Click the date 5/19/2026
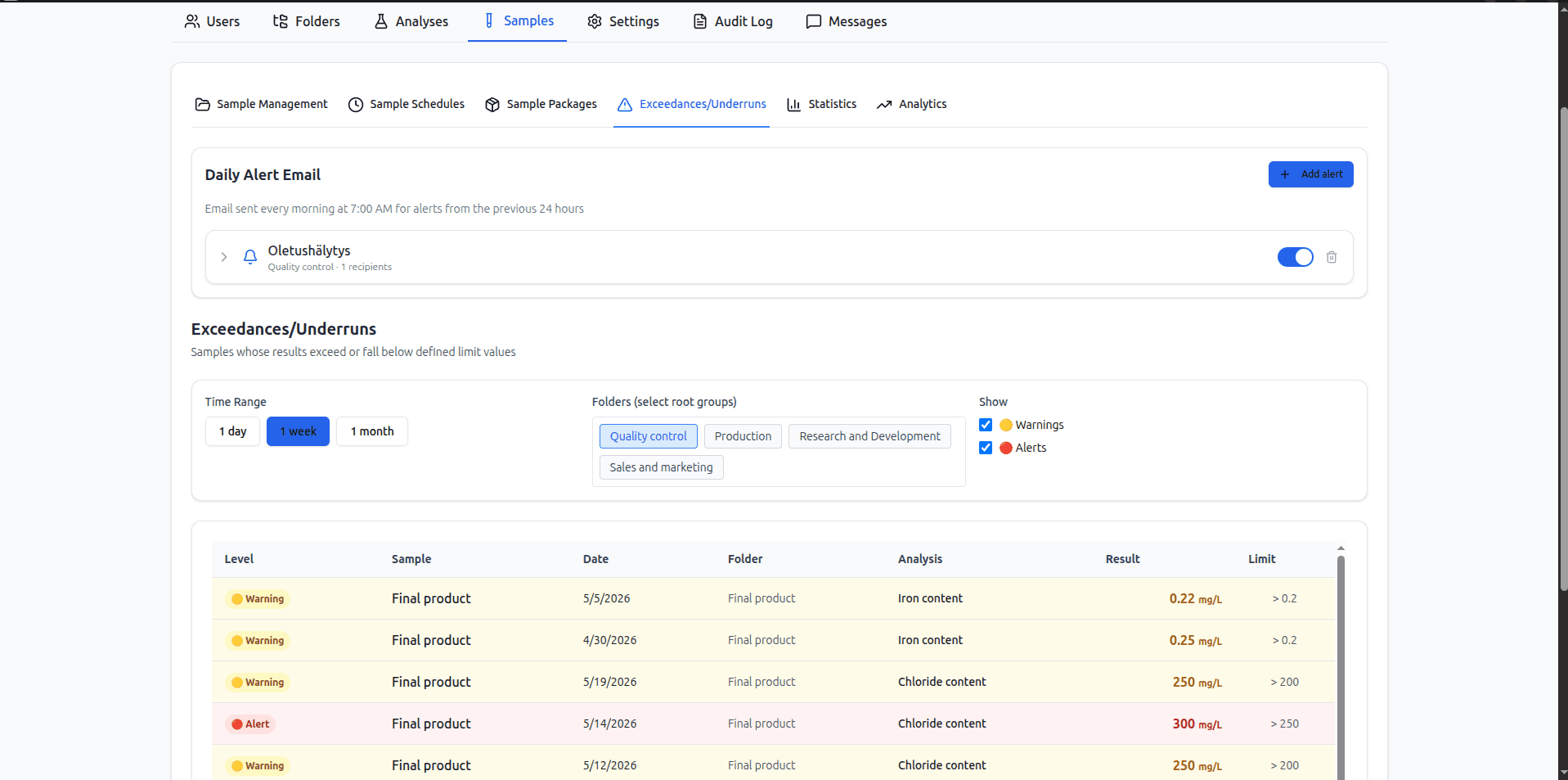 (609, 682)
